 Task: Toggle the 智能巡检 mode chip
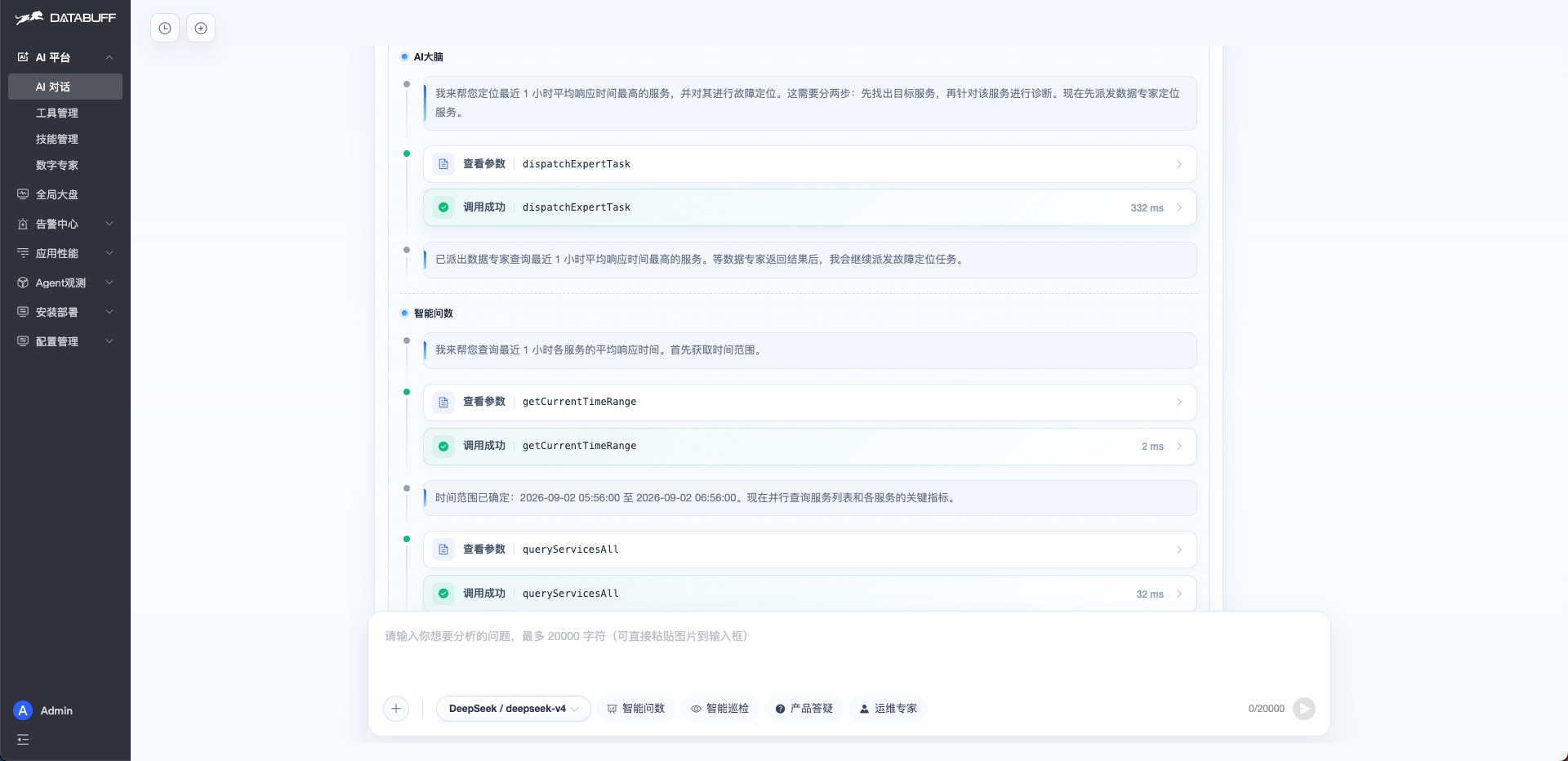(x=719, y=709)
